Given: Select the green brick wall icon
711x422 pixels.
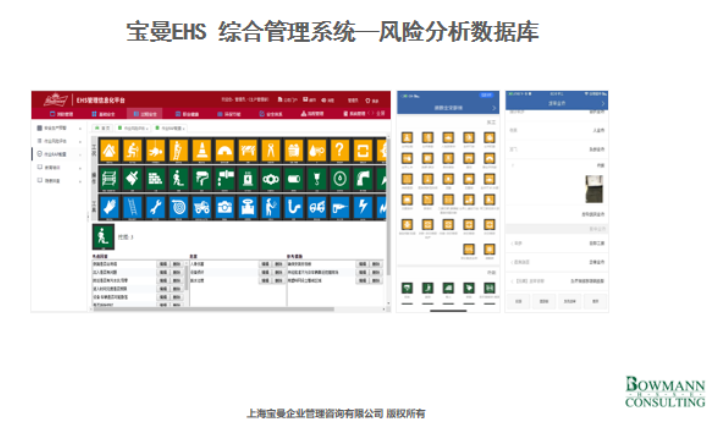Looking at the screenshot, I should point(156,179).
